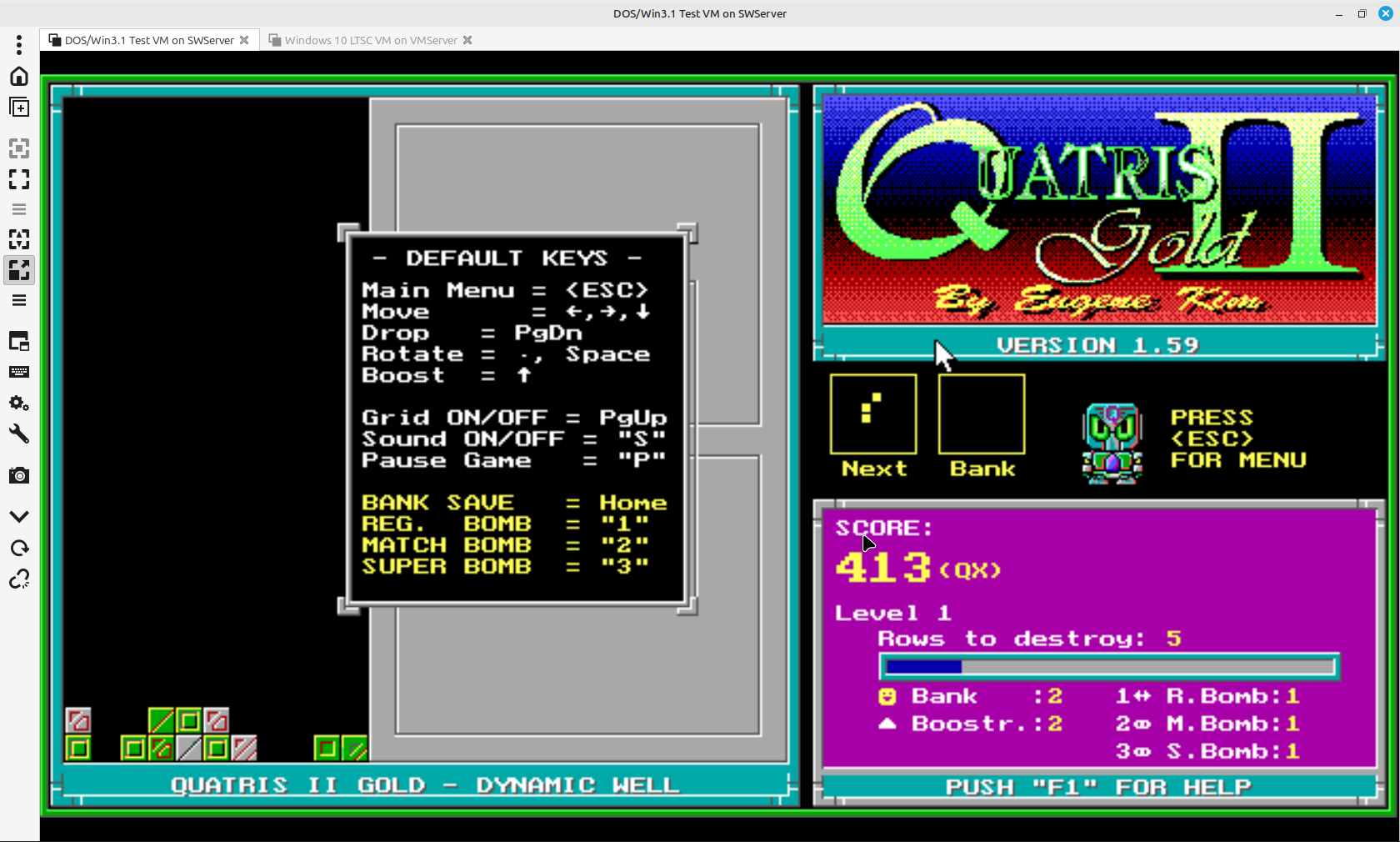The image size is (1400, 842).
Task: Switch to Windows 10 LTSC VM tab
Action: pos(371,40)
